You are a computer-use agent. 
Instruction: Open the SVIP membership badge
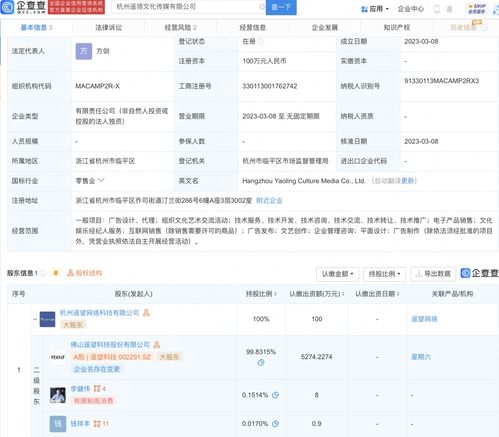coord(476,9)
